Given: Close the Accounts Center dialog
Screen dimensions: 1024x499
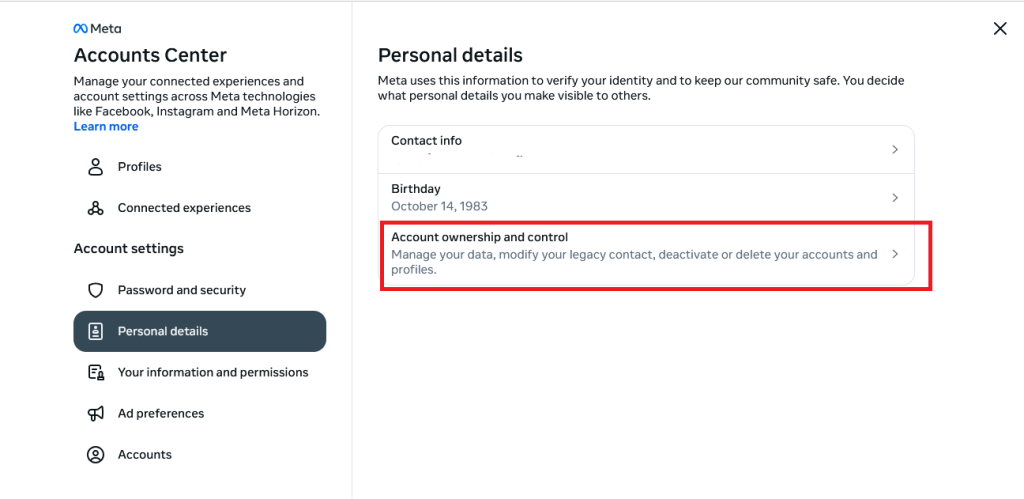Looking at the screenshot, I should pos(999,29).
